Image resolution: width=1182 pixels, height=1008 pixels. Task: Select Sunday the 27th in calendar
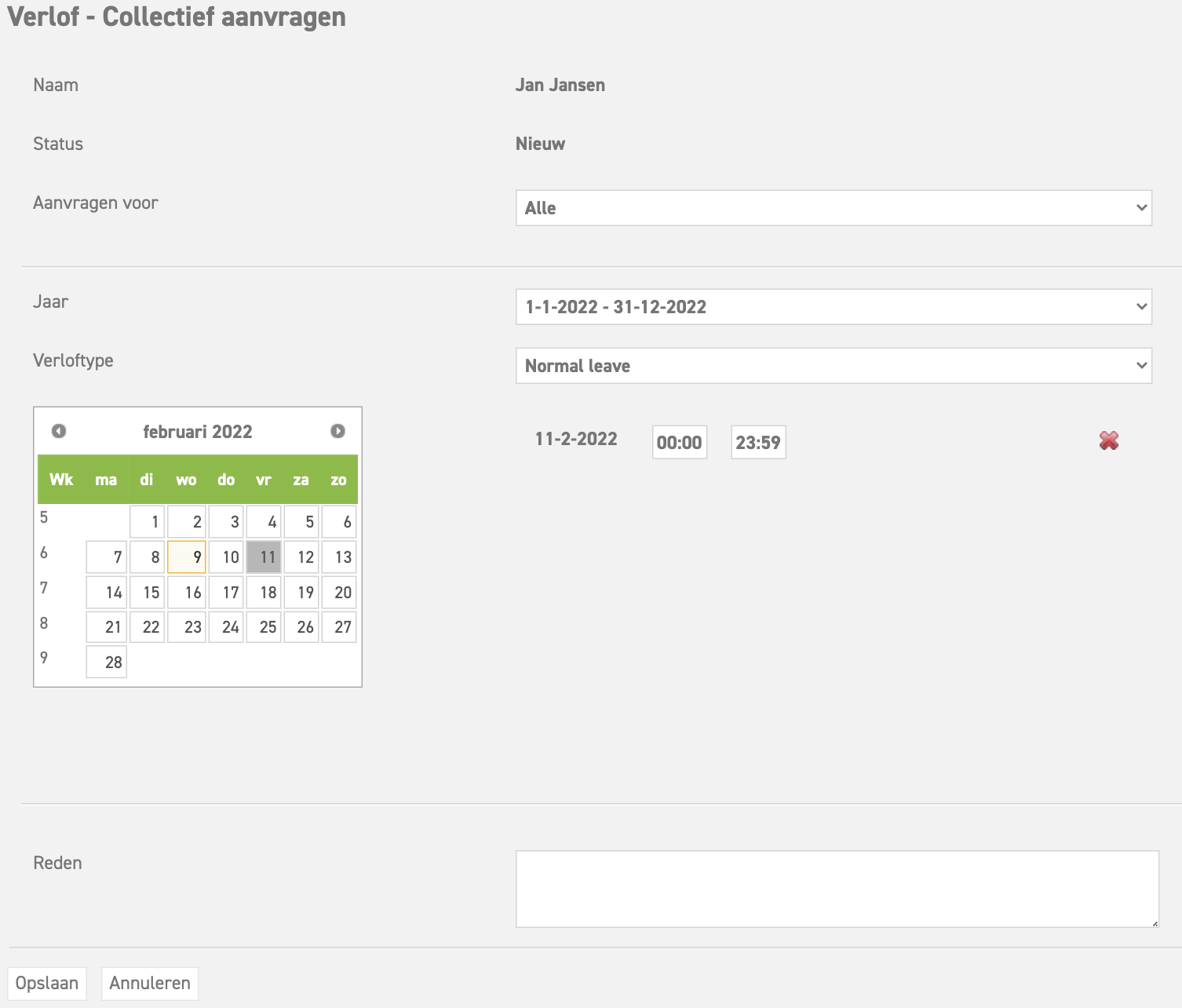pos(339,626)
